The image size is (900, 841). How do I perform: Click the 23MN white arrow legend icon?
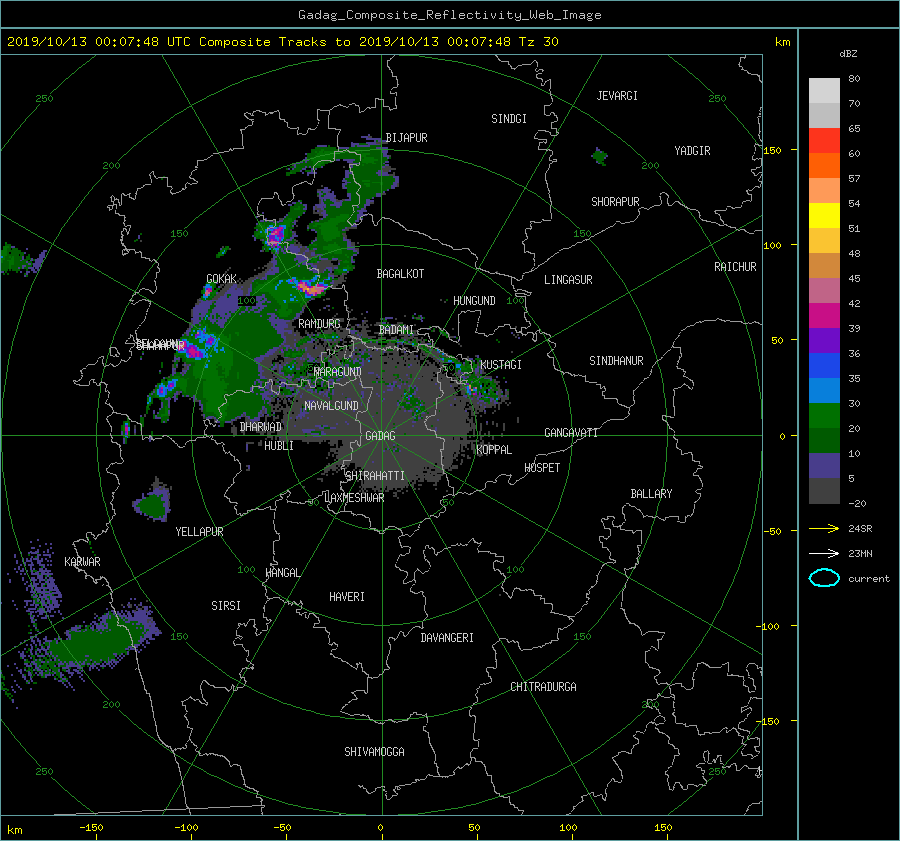point(824,553)
